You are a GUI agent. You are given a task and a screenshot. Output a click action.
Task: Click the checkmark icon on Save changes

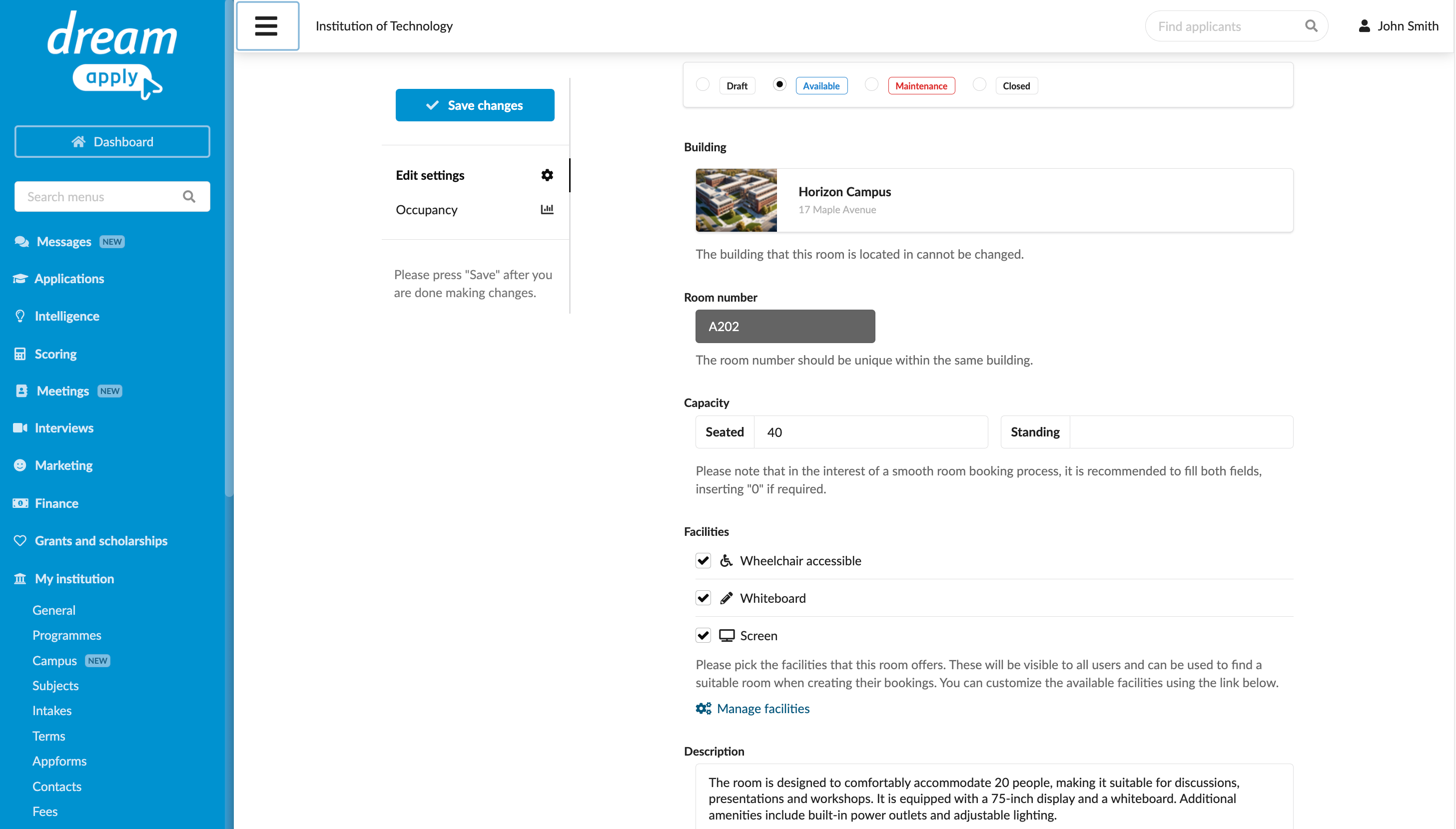(432, 105)
